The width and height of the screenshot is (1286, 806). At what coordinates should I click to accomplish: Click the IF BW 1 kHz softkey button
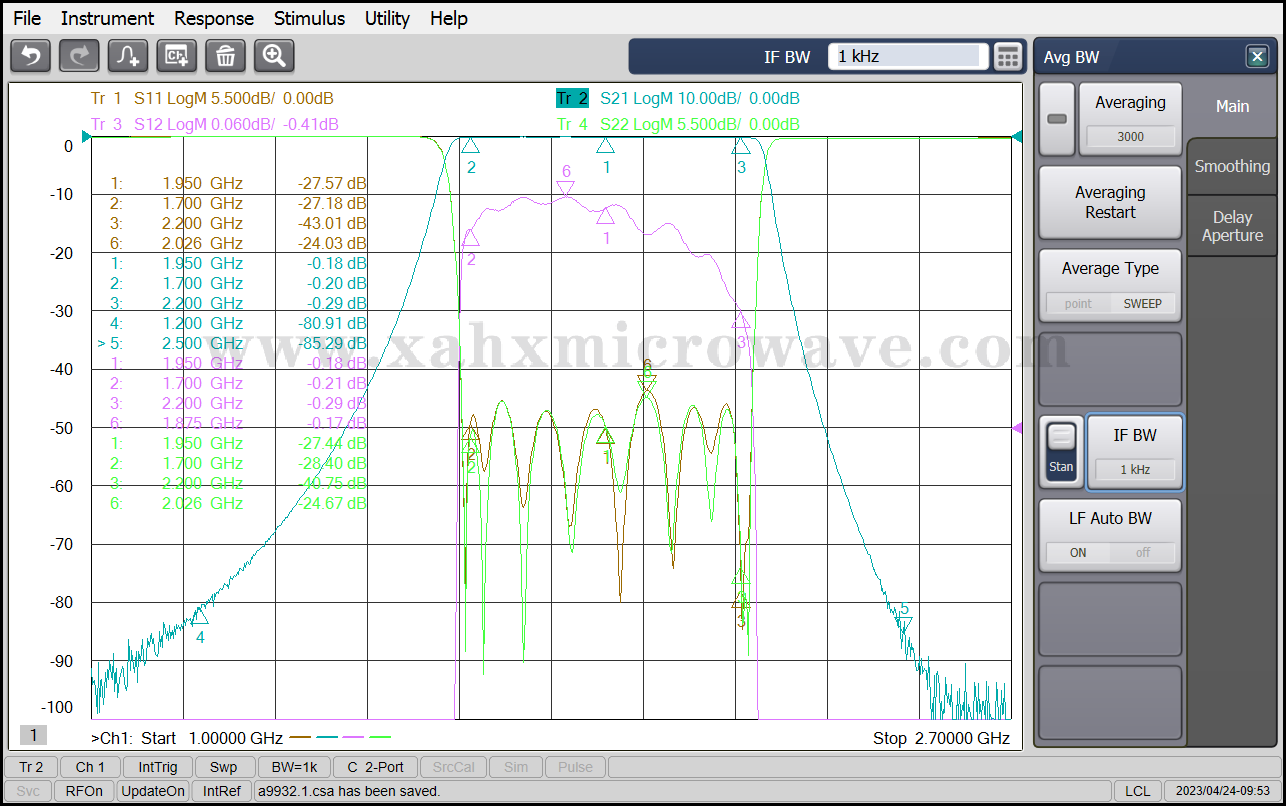(x=1134, y=452)
